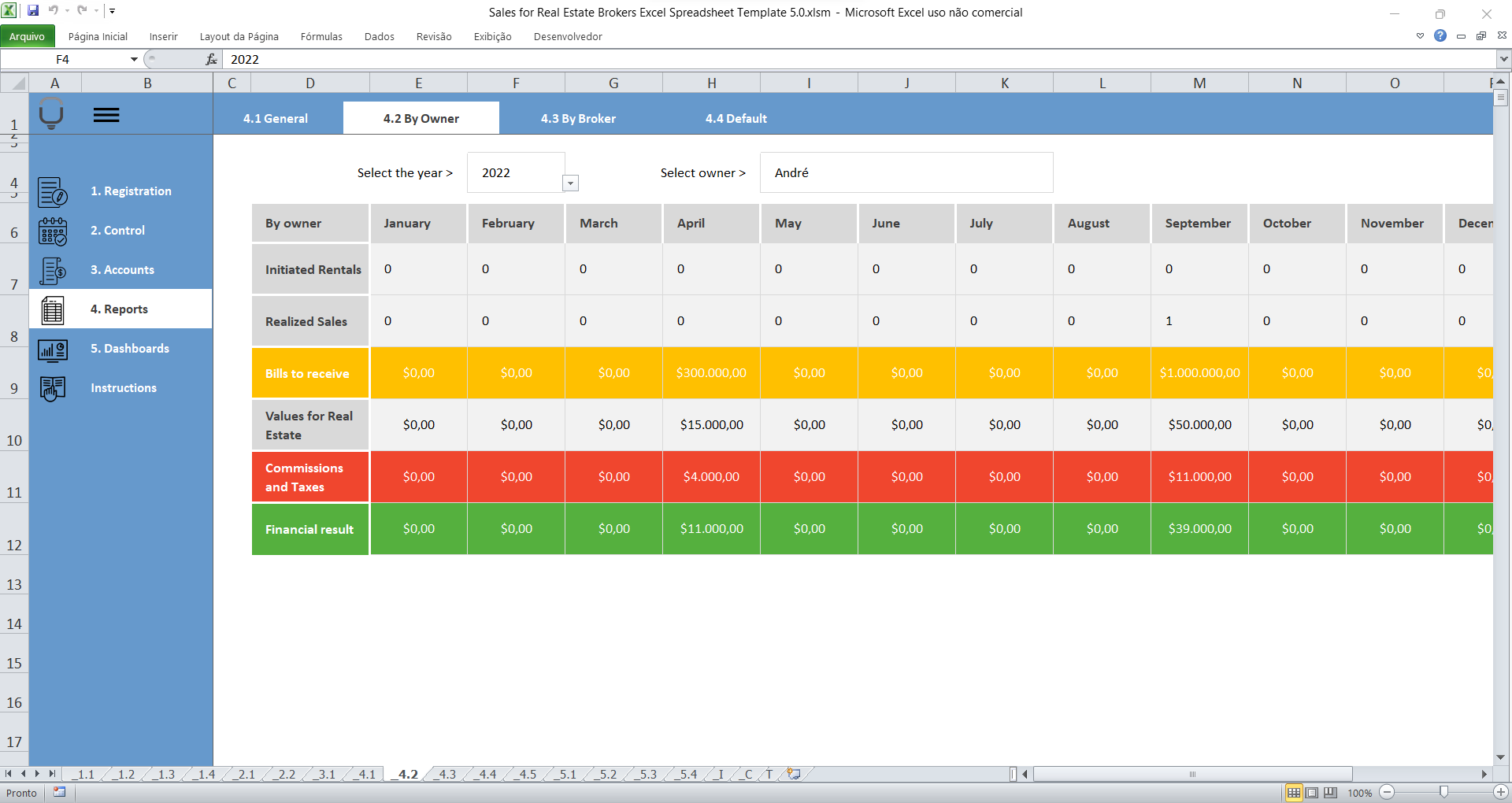Click the 4. Reports sidebar entry
1512x803 pixels.
pos(120,309)
